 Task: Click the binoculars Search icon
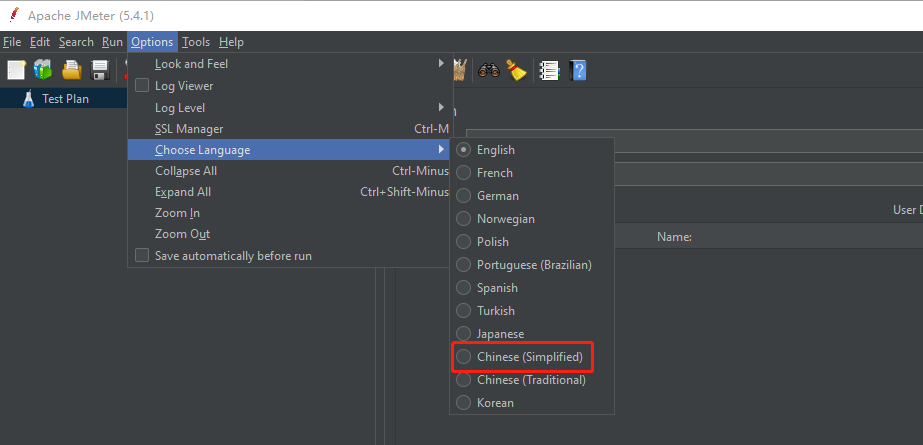489,71
